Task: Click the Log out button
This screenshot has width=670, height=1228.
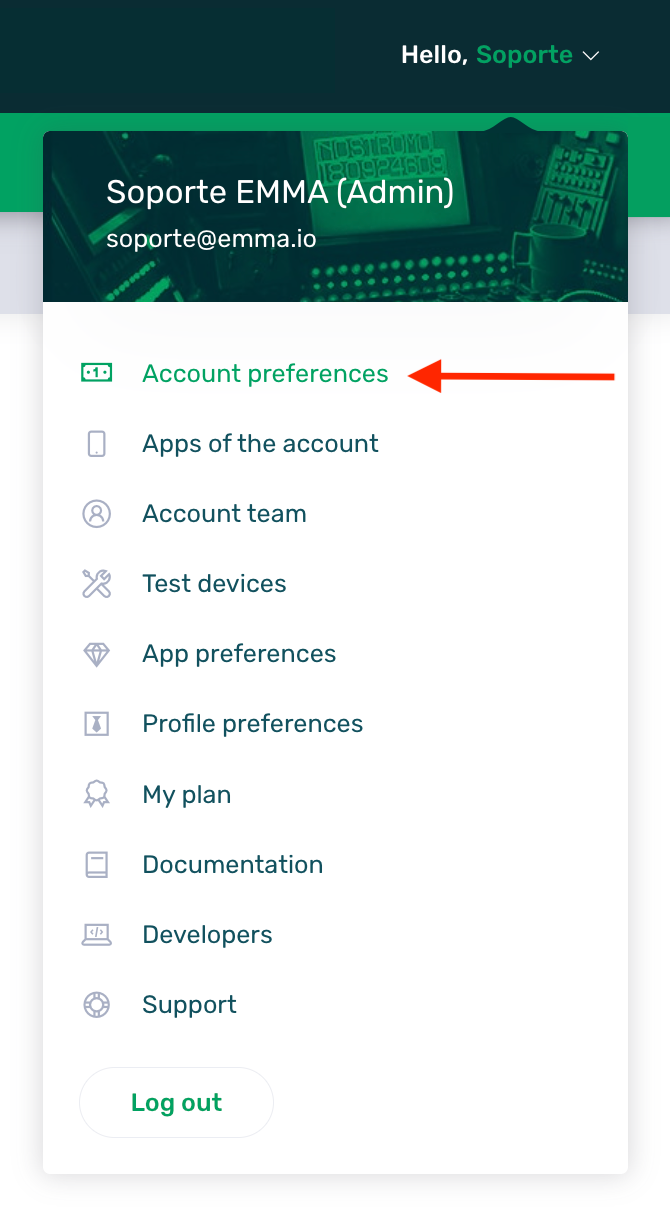Action: pyautogui.click(x=176, y=1102)
